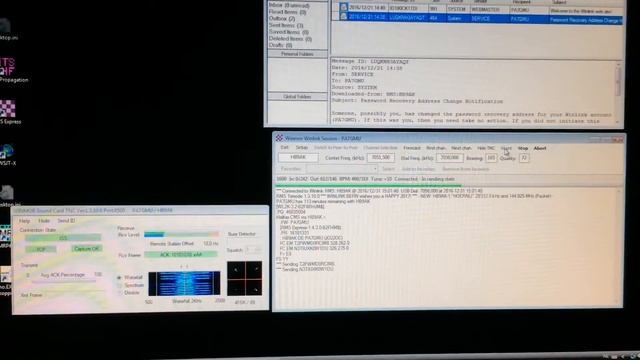Image resolution: width=640 pixels, height=360 pixels.
Task: Click the envelope icon of the SYSTEM WEBMASTER message
Action: click(x=344, y=7)
